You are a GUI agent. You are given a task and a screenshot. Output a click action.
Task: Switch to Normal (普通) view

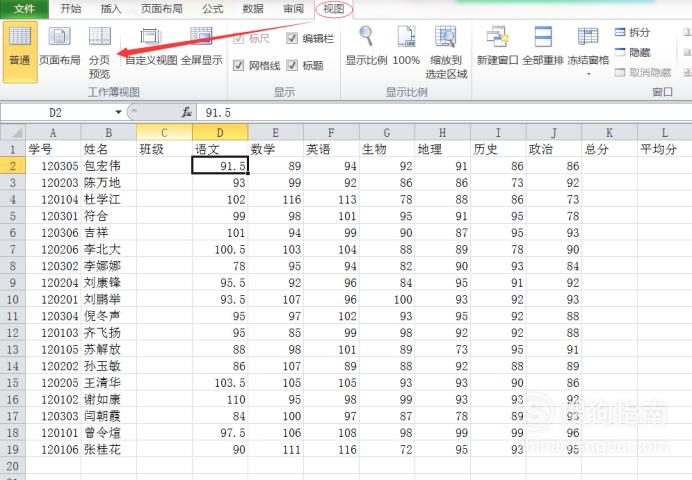click(20, 52)
